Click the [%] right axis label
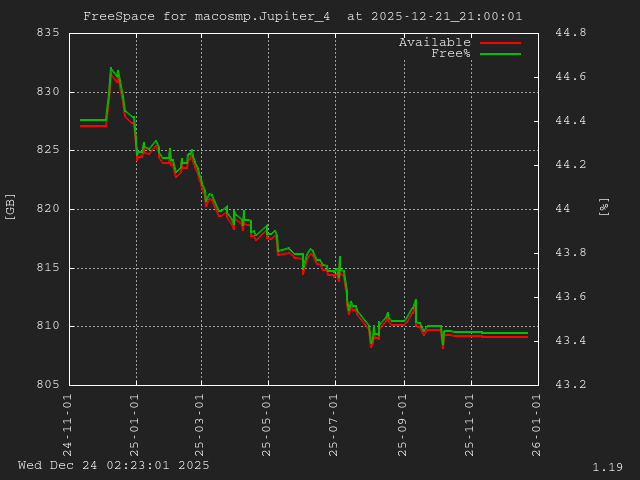Viewport: 640px width, 480px height. click(604, 207)
